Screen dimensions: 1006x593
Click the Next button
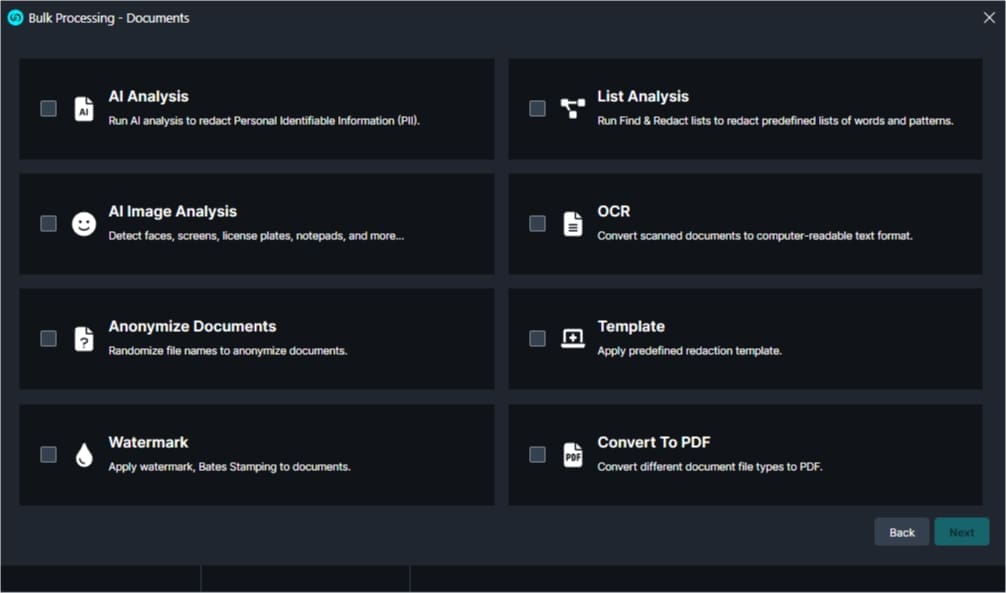(x=961, y=532)
